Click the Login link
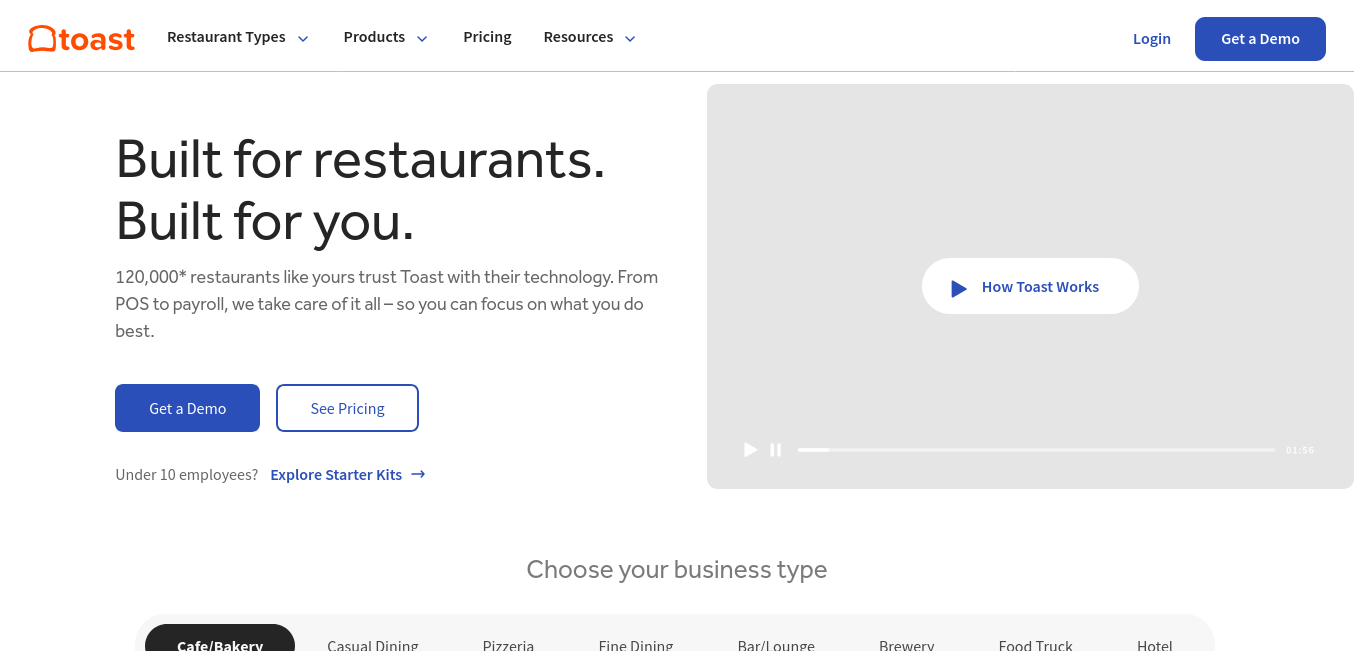Viewport: 1366px width, 651px height. pyautogui.click(x=1152, y=39)
